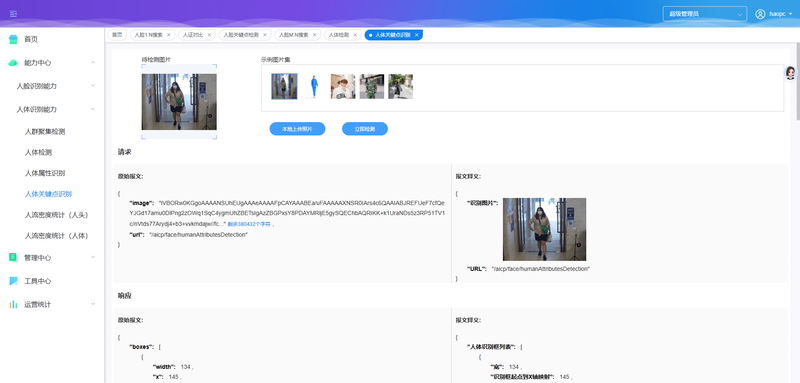The height and width of the screenshot is (383, 800).
Task: Click the 识别图片 image in request panel
Action: [544, 229]
